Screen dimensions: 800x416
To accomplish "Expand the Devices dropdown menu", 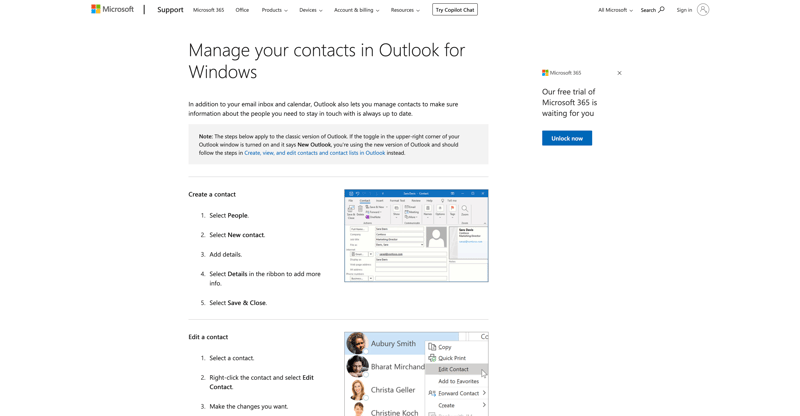I will (x=310, y=10).
